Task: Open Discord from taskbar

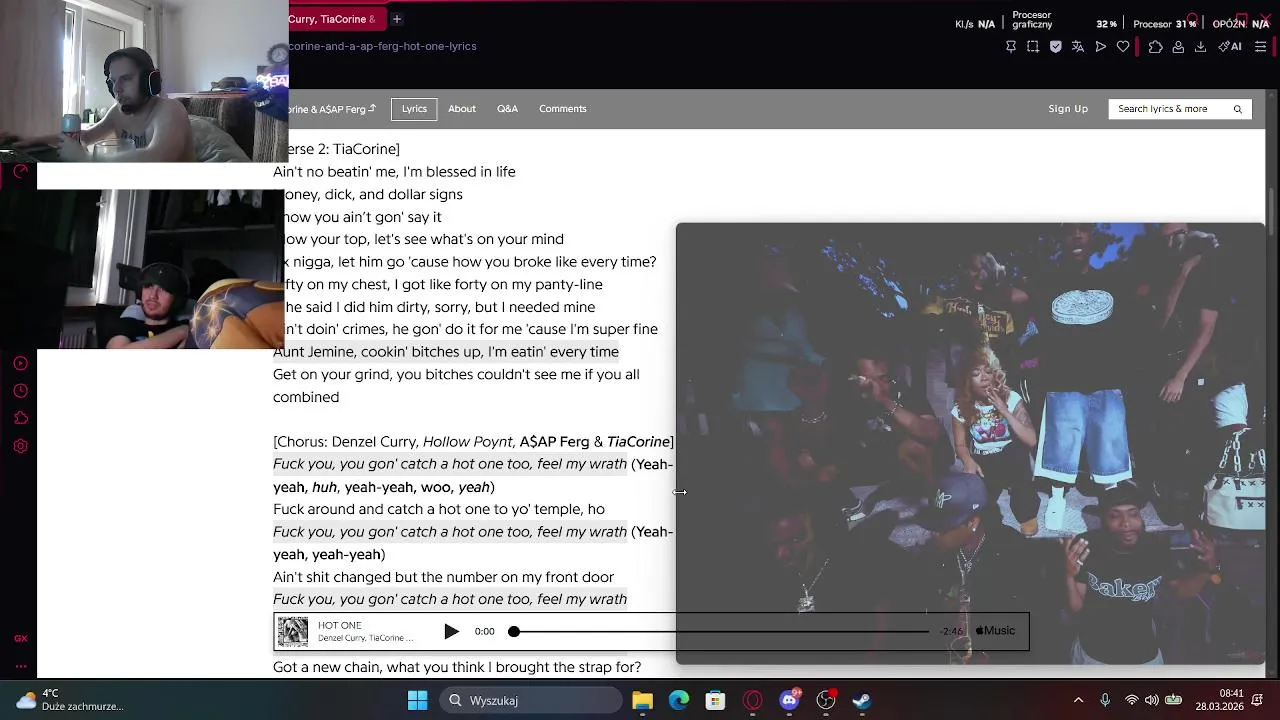Action: click(789, 700)
